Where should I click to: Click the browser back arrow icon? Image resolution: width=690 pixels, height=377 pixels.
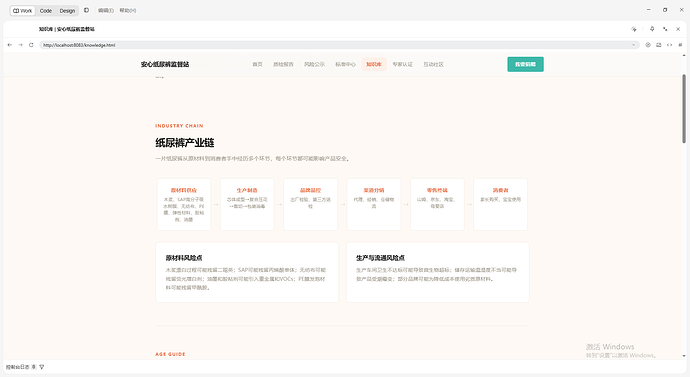(x=10, y=45)
